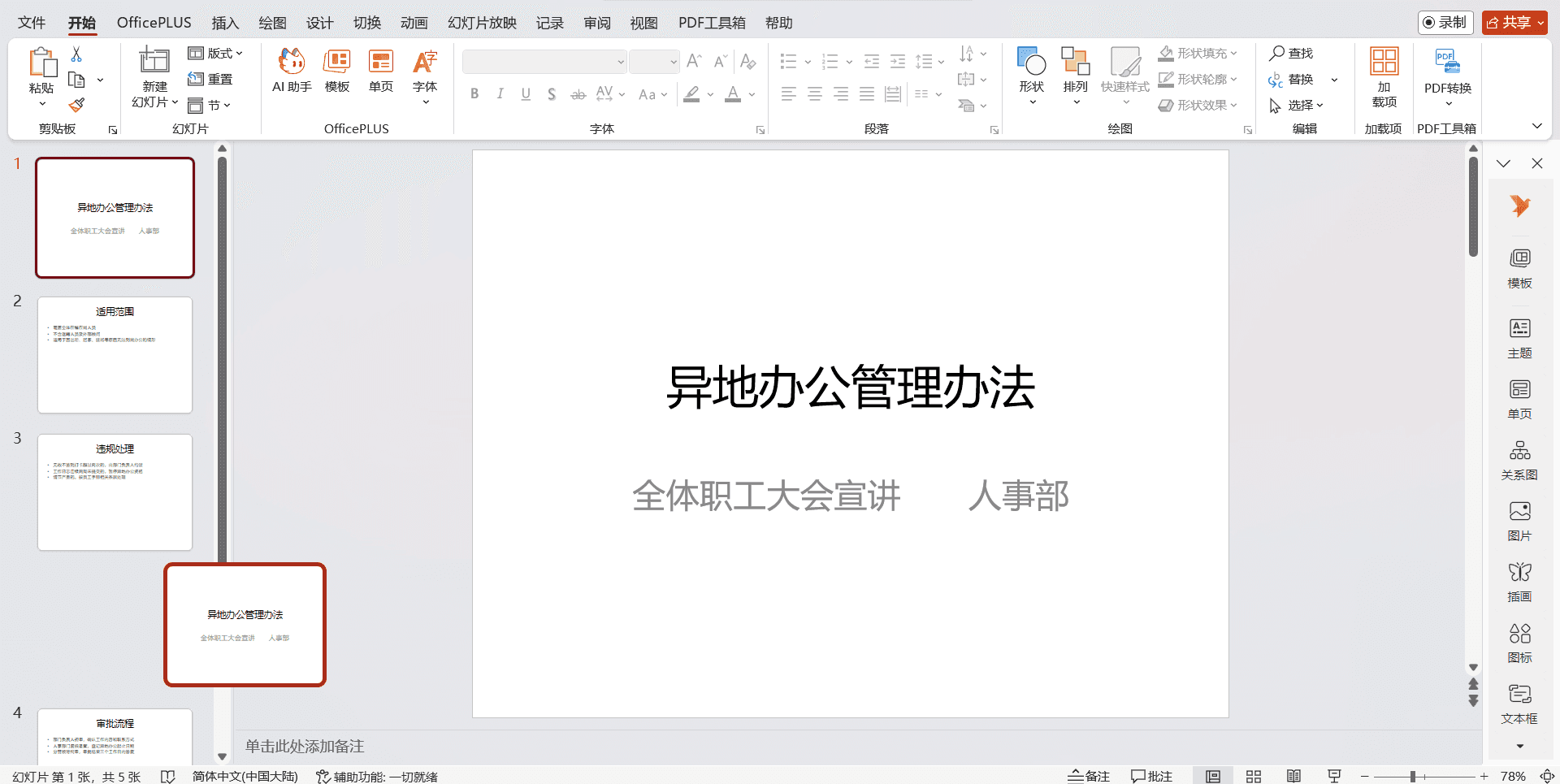The image size is (1560, 784).
Task: Open 图片 in the side panel
Action: [x=1519, y=521]
